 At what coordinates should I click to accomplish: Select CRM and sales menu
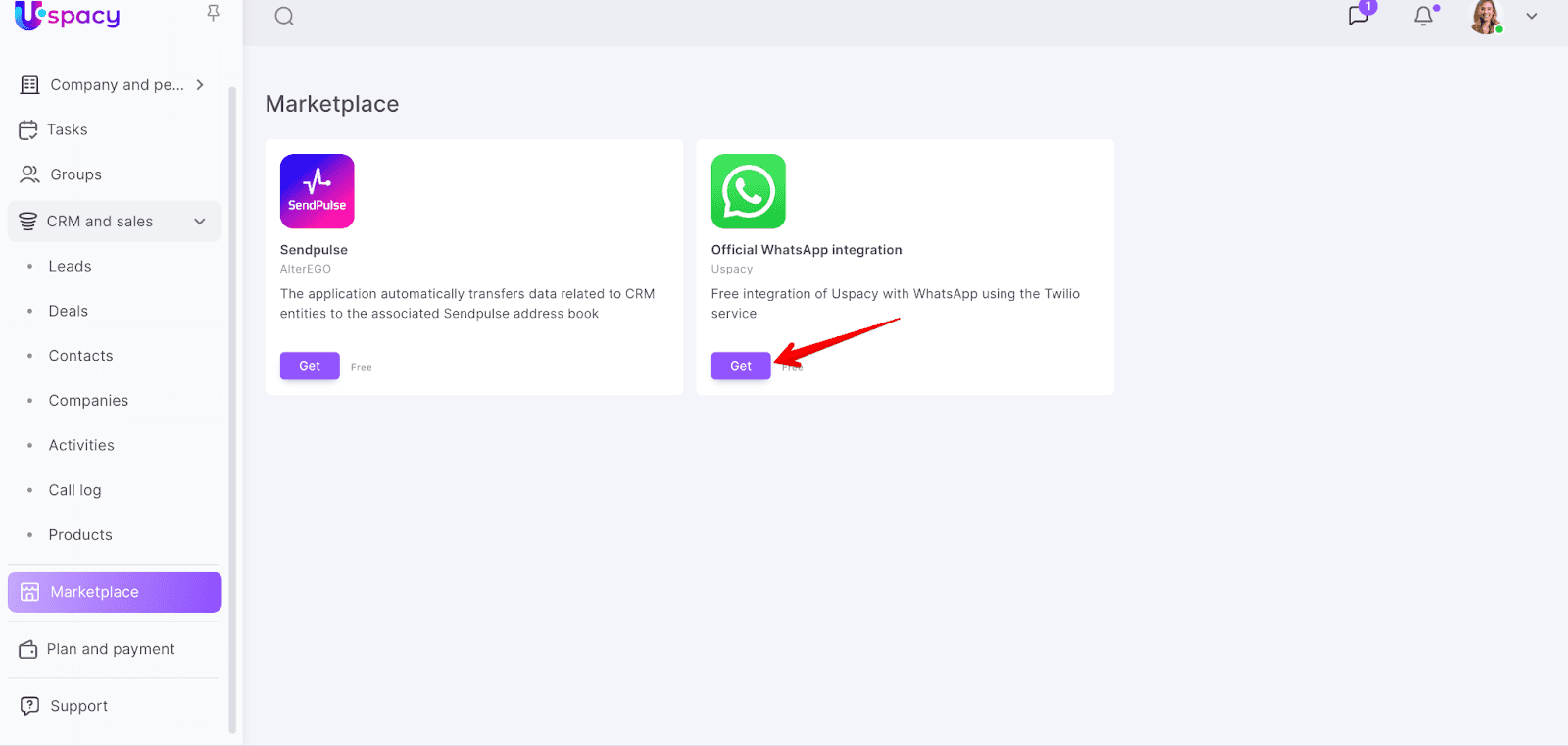click(115, 222)
